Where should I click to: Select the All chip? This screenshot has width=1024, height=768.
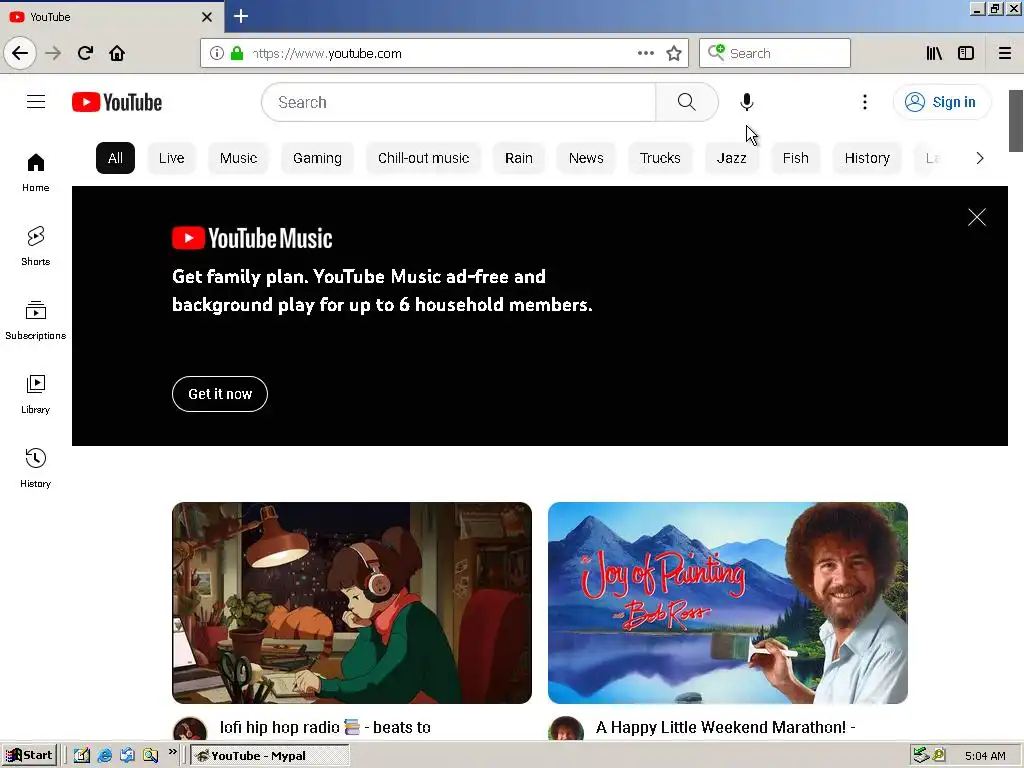click(116, 158)
